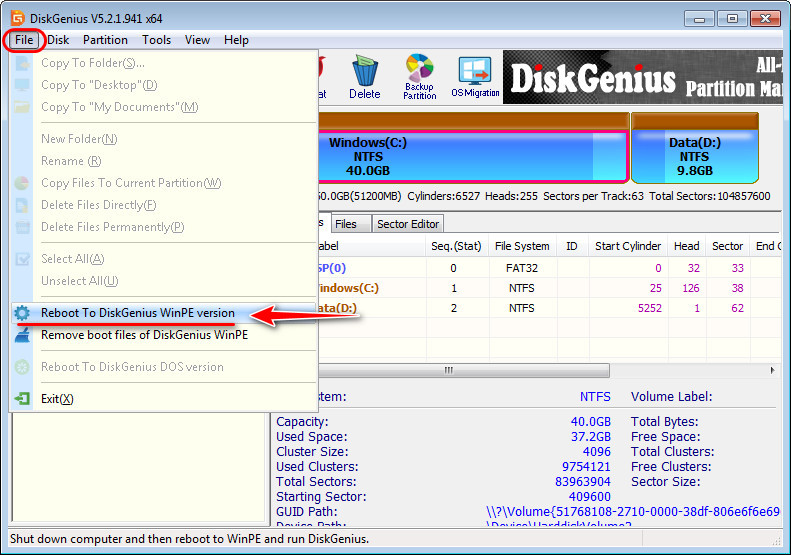The image size is (791, 555).
Task: Click the Capacity value 40.0GB
Action: 590,422
